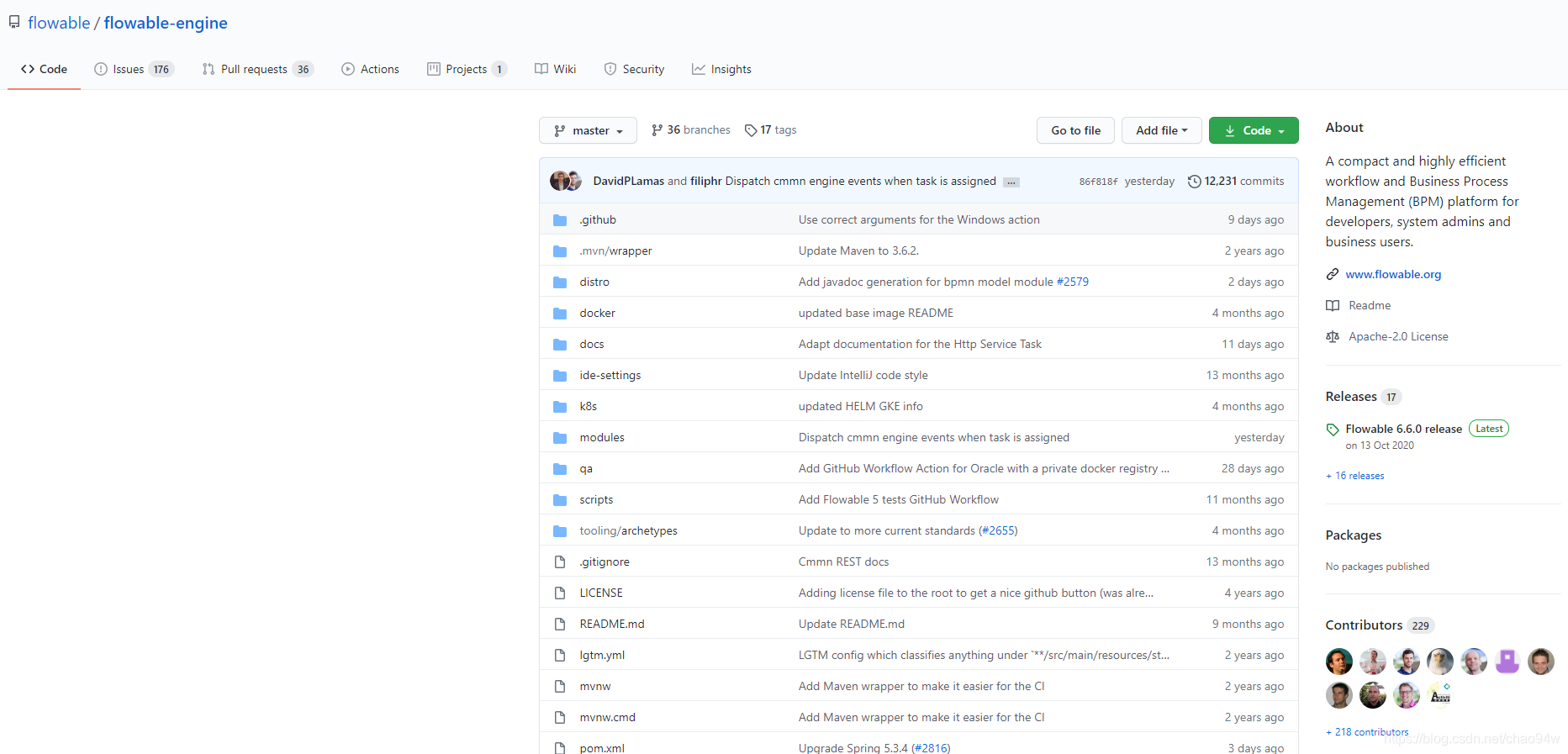Image resolution: width=1568 pixels, height=754 pixels.
Task: Click DavidPLamas avatar in commit bar
Action: (559, 181)
